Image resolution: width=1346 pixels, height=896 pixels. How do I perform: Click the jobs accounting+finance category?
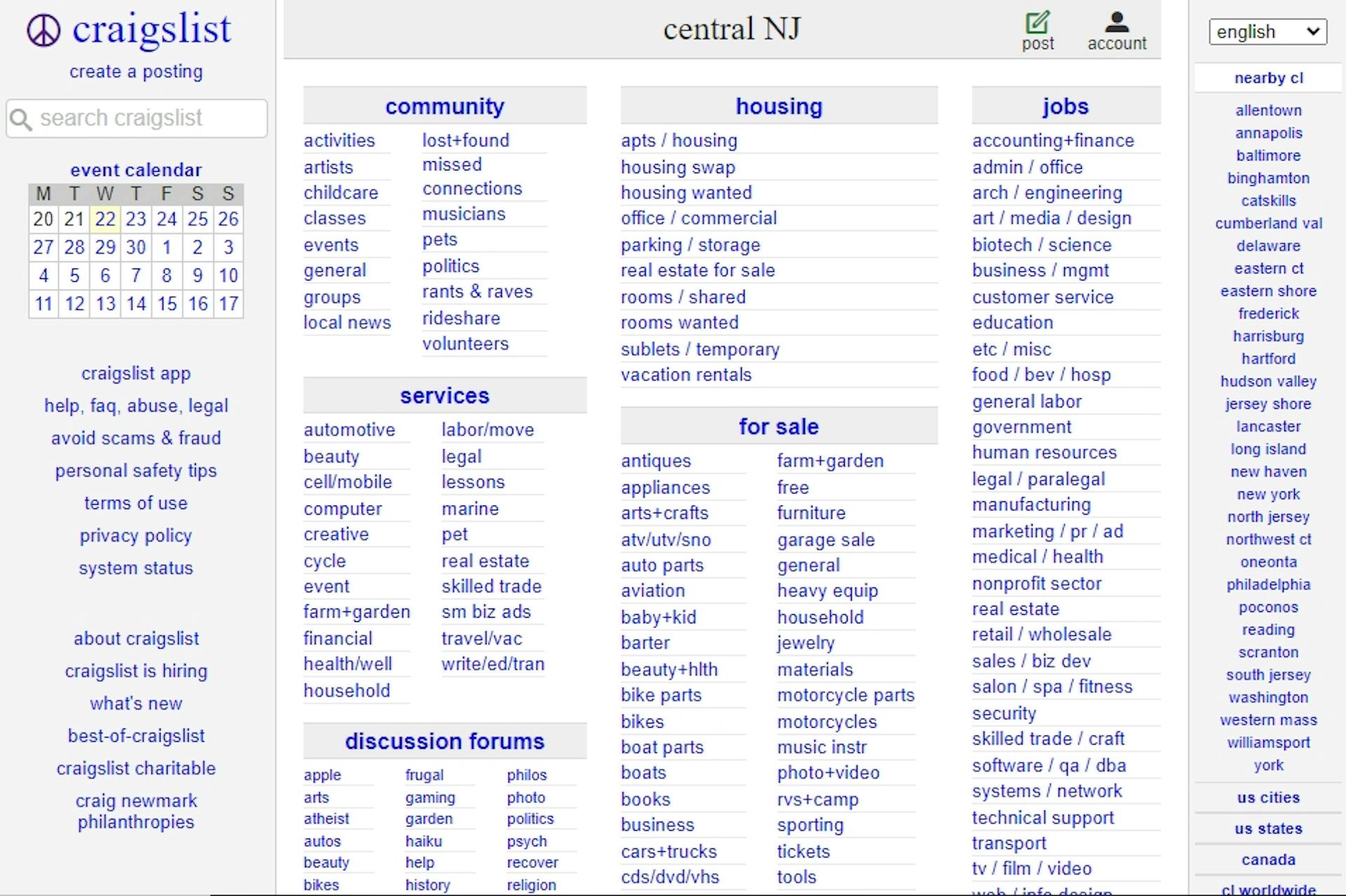click(x=1053, y=140)
